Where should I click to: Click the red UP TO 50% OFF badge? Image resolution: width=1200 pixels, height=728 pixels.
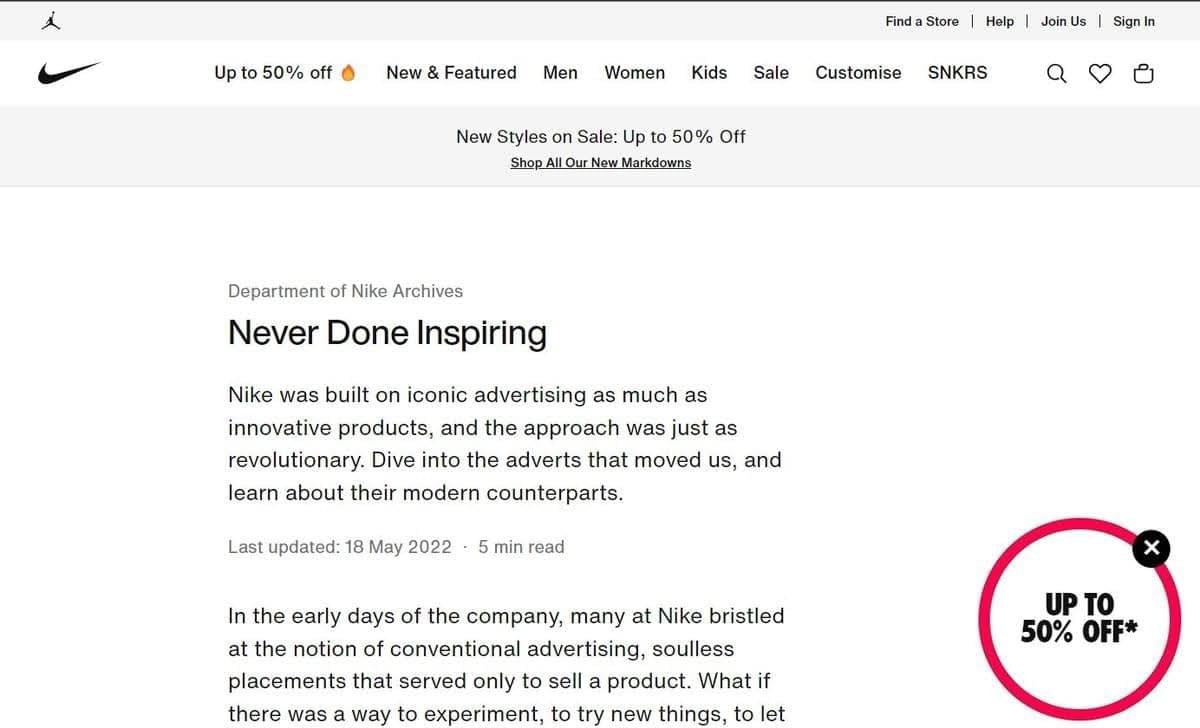click(1078, 618)
